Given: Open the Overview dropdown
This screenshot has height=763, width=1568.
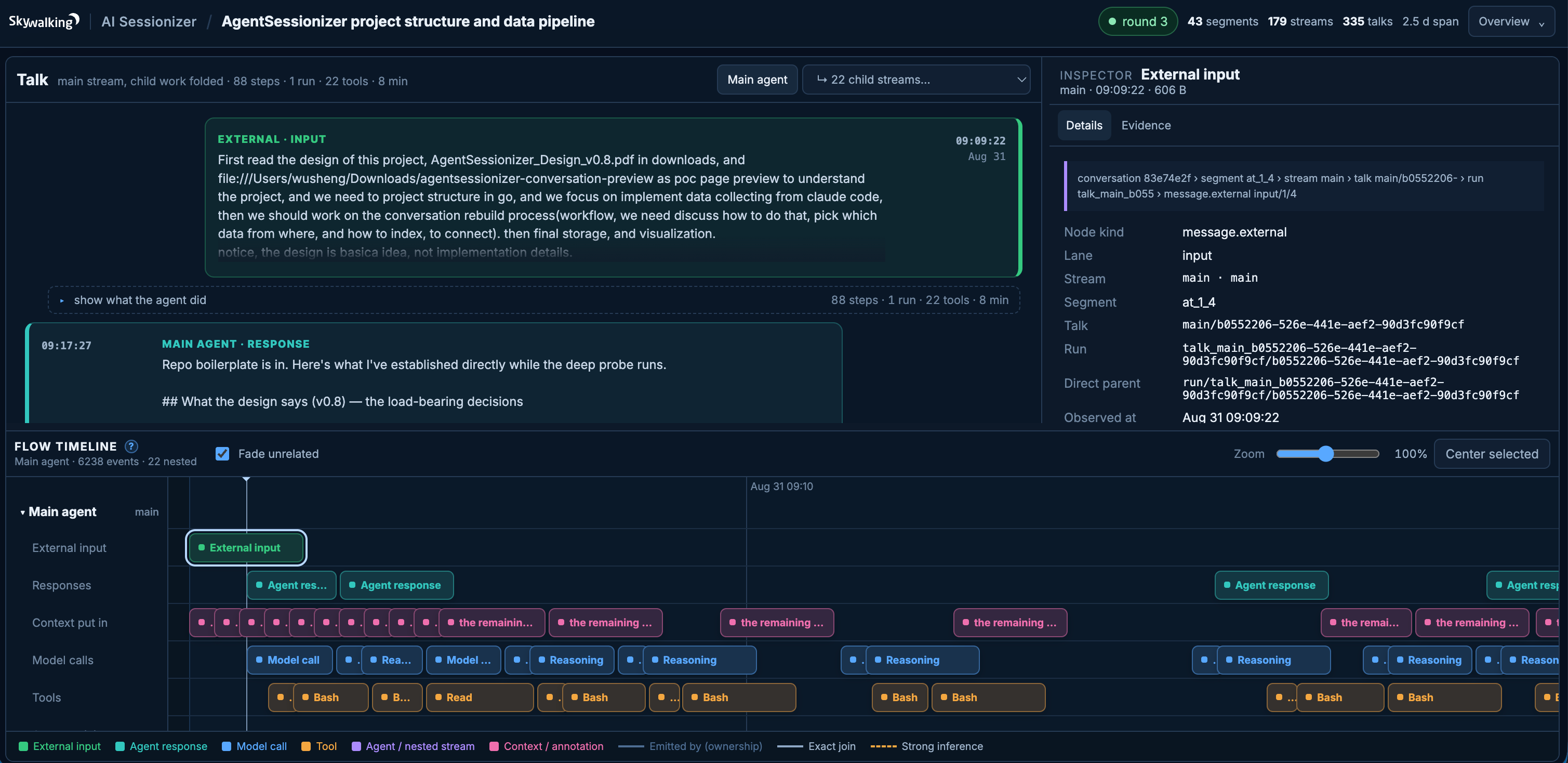Looking at the screenshot, I should [1511, 21].
